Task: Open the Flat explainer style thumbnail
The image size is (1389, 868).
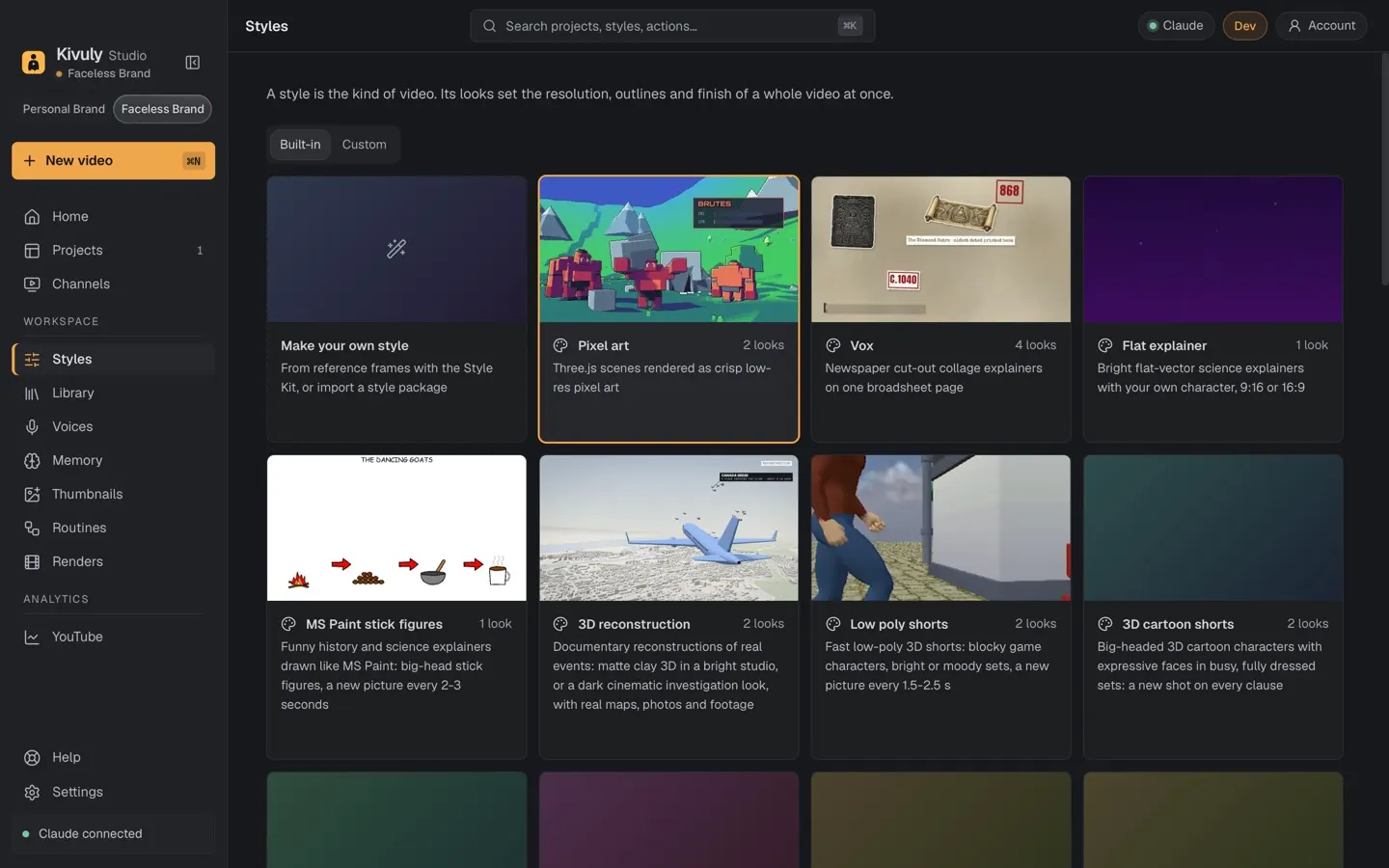Action: 1212,249
